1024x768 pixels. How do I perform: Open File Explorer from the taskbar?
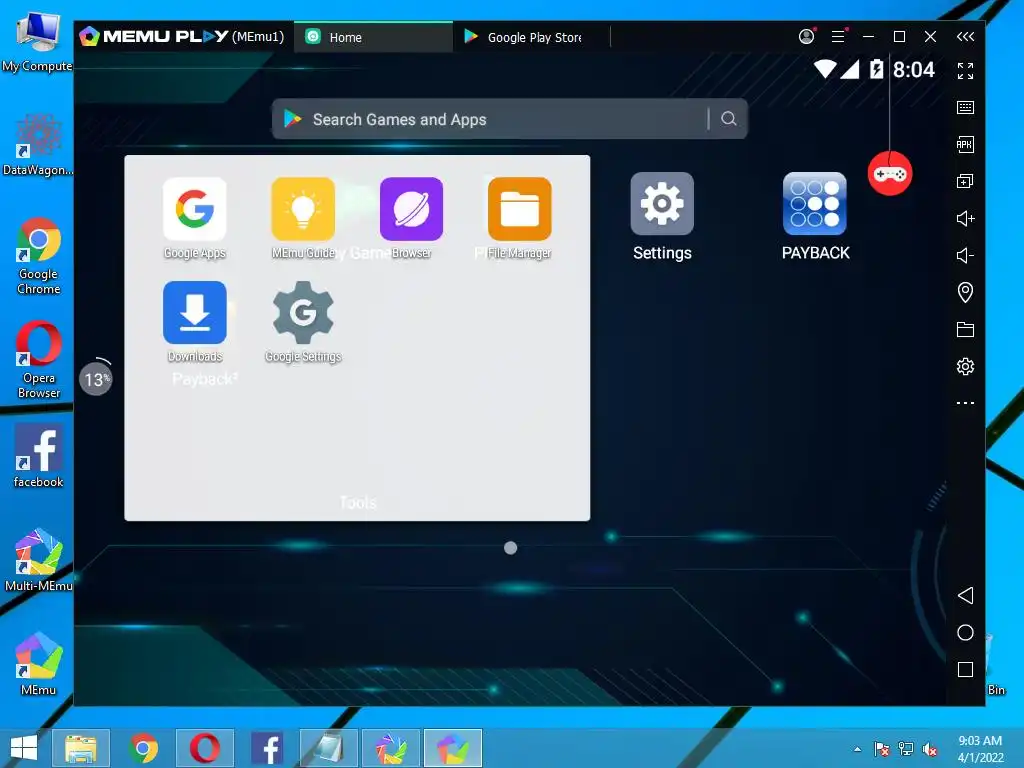click(81, 748)
